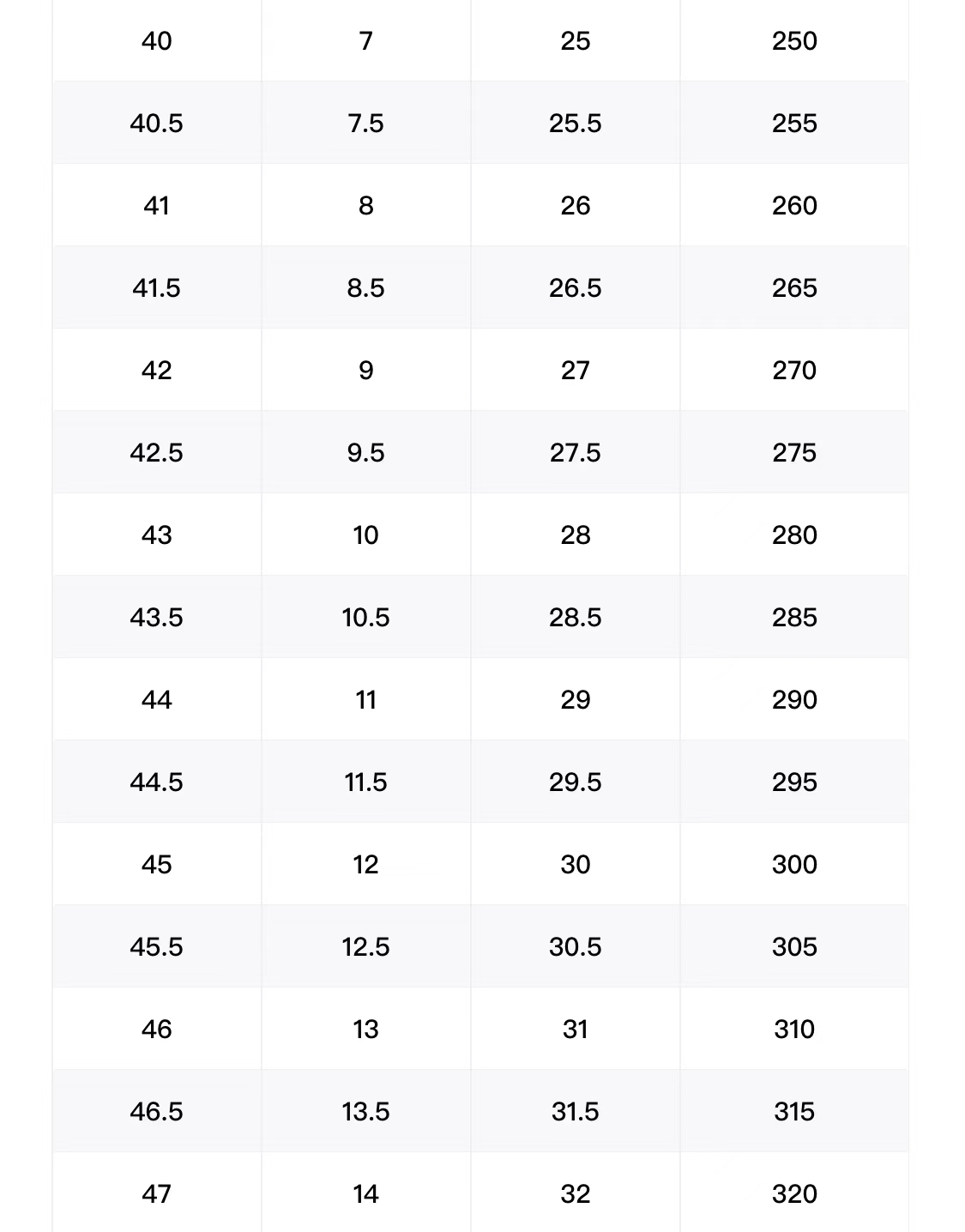
Task: Select the cell showing 12
Action: point(366,864)
